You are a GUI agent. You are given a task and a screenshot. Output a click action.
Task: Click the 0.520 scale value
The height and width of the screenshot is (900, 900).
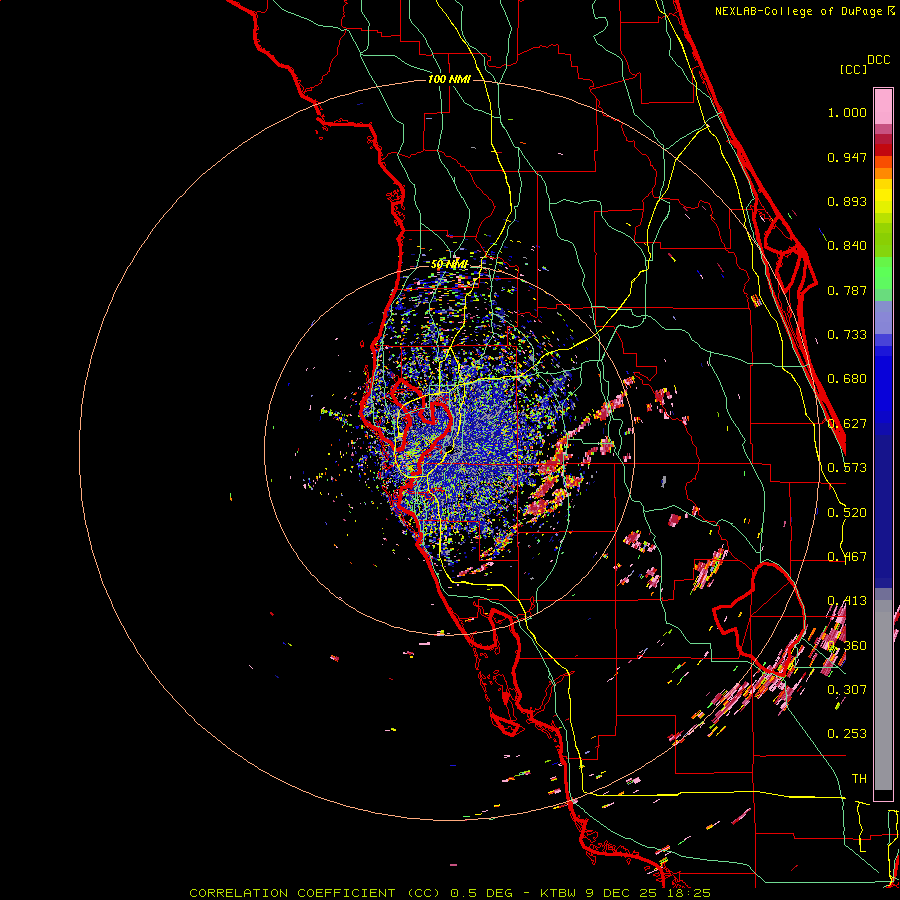tap(847, 513)
